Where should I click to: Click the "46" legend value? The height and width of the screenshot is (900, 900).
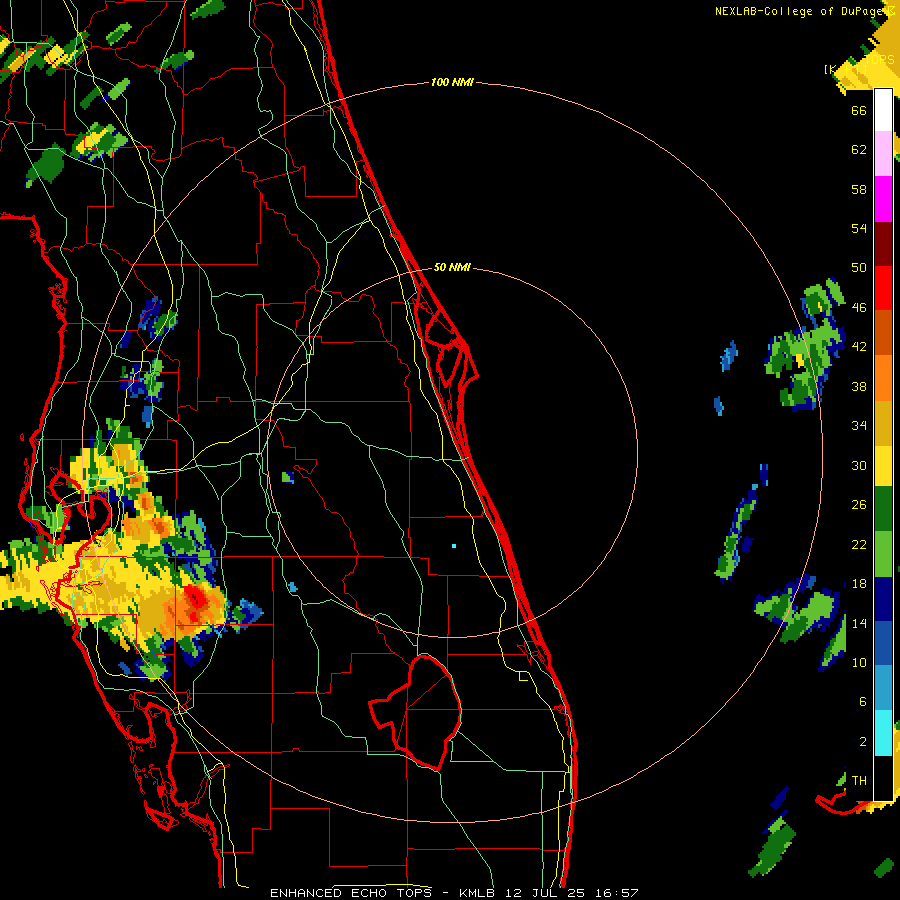(859, 308)
